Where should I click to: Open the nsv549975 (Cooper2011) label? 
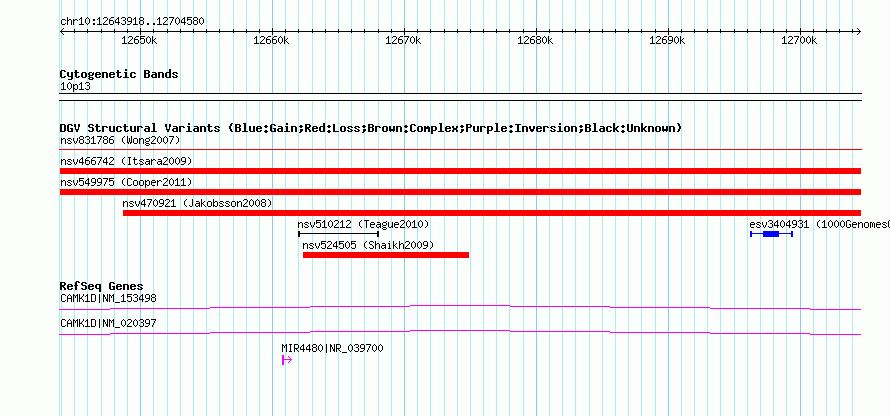[x=126, y=182]
